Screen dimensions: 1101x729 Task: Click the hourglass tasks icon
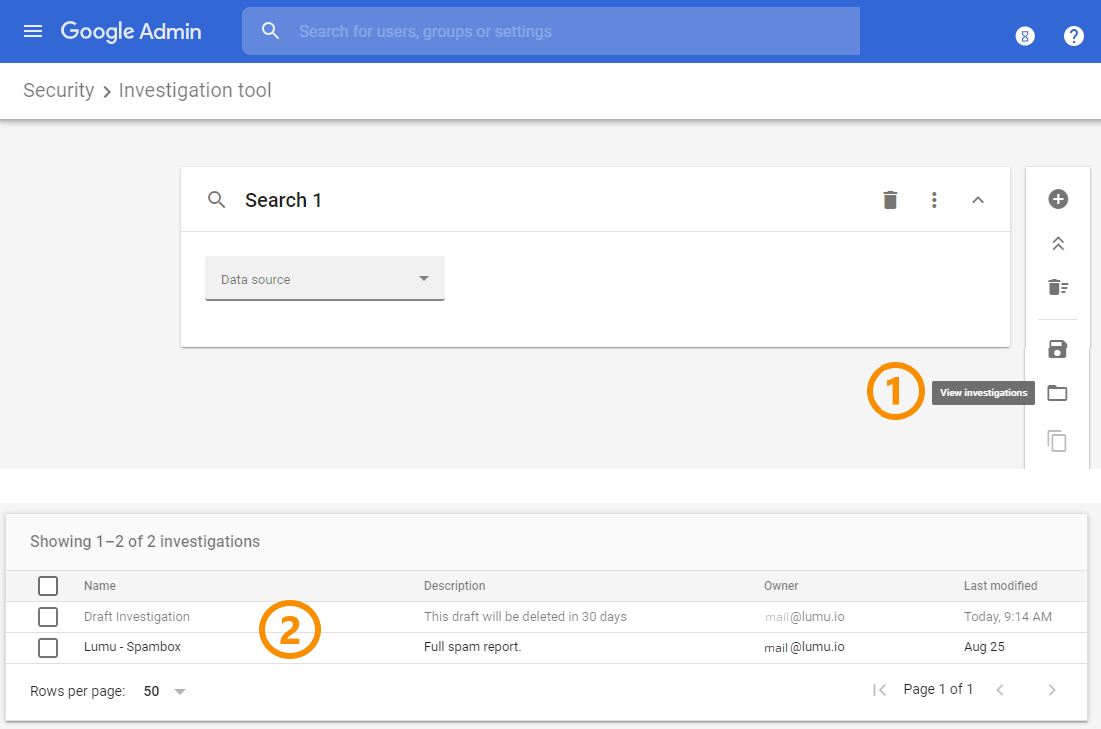click(1024, 36)
